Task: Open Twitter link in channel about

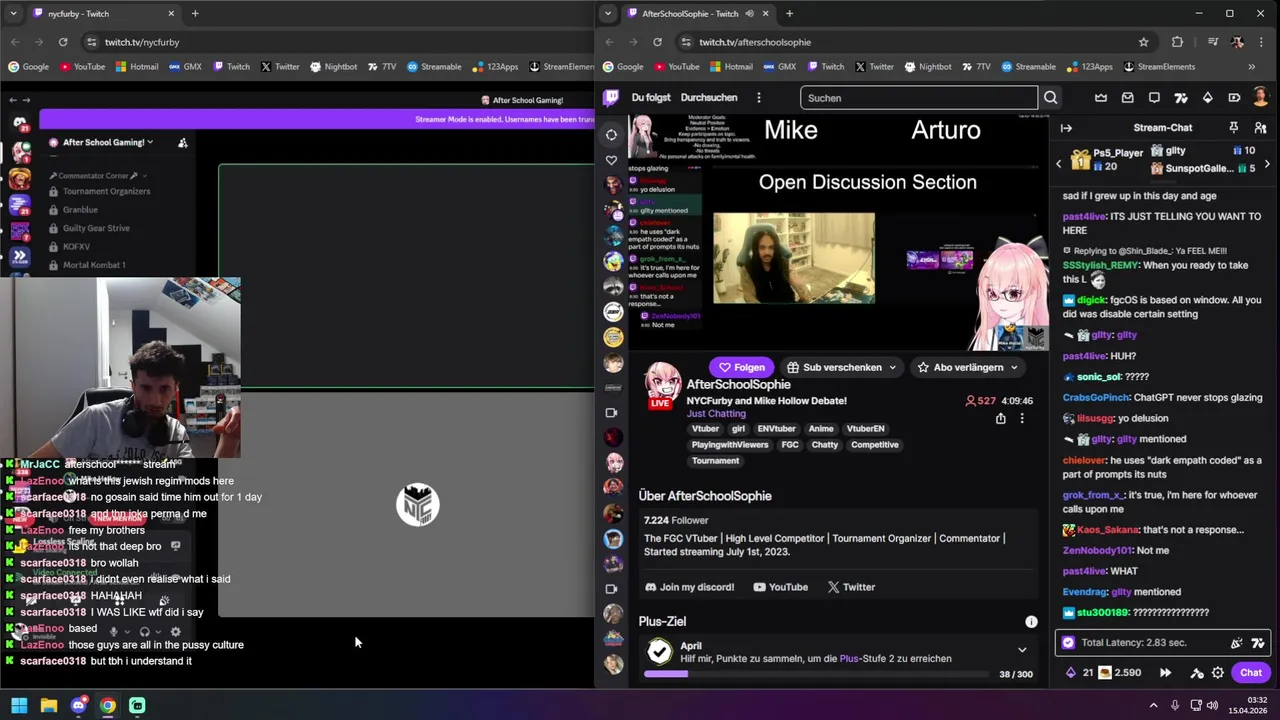Action: tap(851, 587)
